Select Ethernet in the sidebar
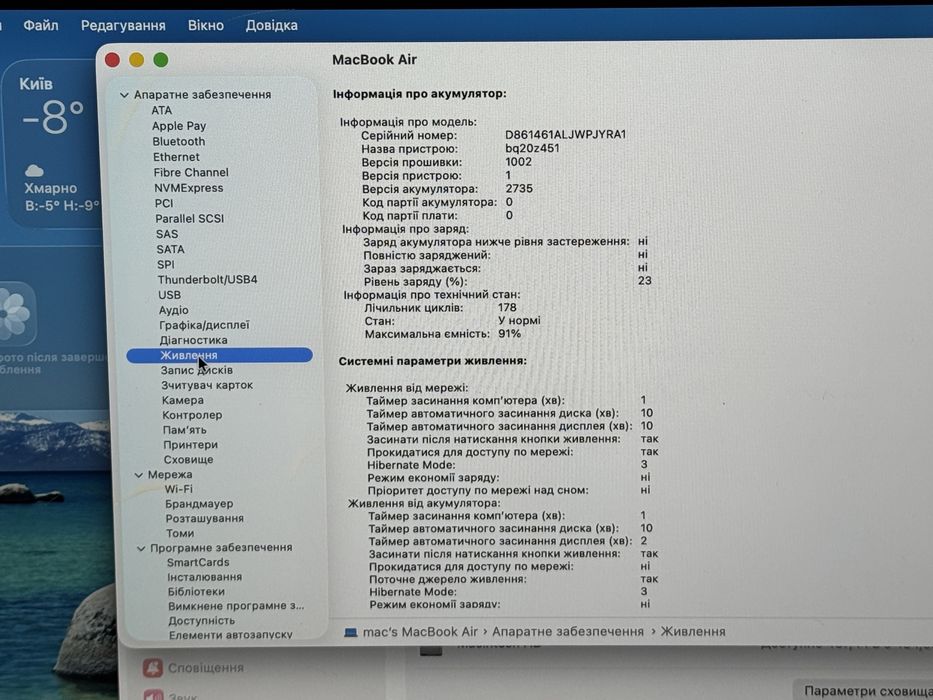Screen dimensions: 933x700 click(x=176, y=157)
